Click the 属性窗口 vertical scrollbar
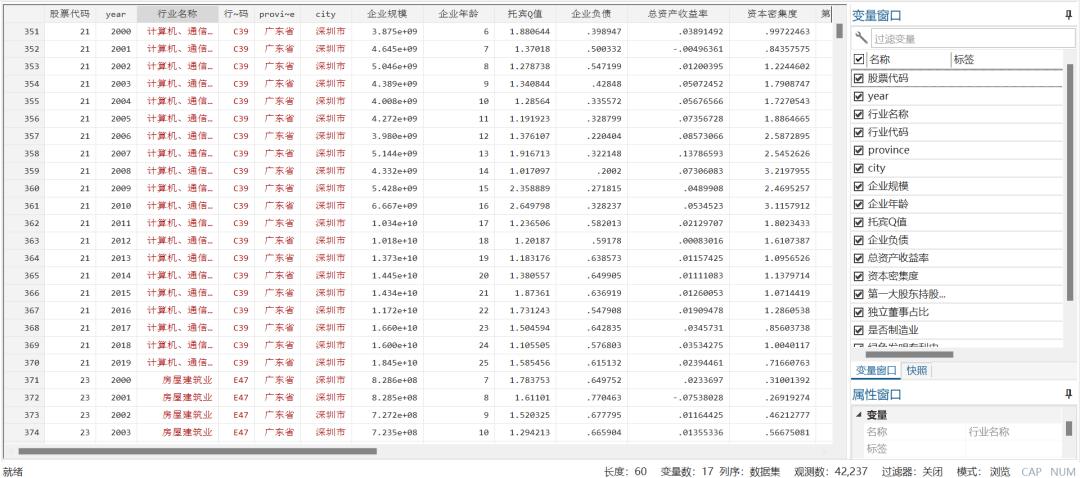1080x478 pixels. [x=1069, y=428]
